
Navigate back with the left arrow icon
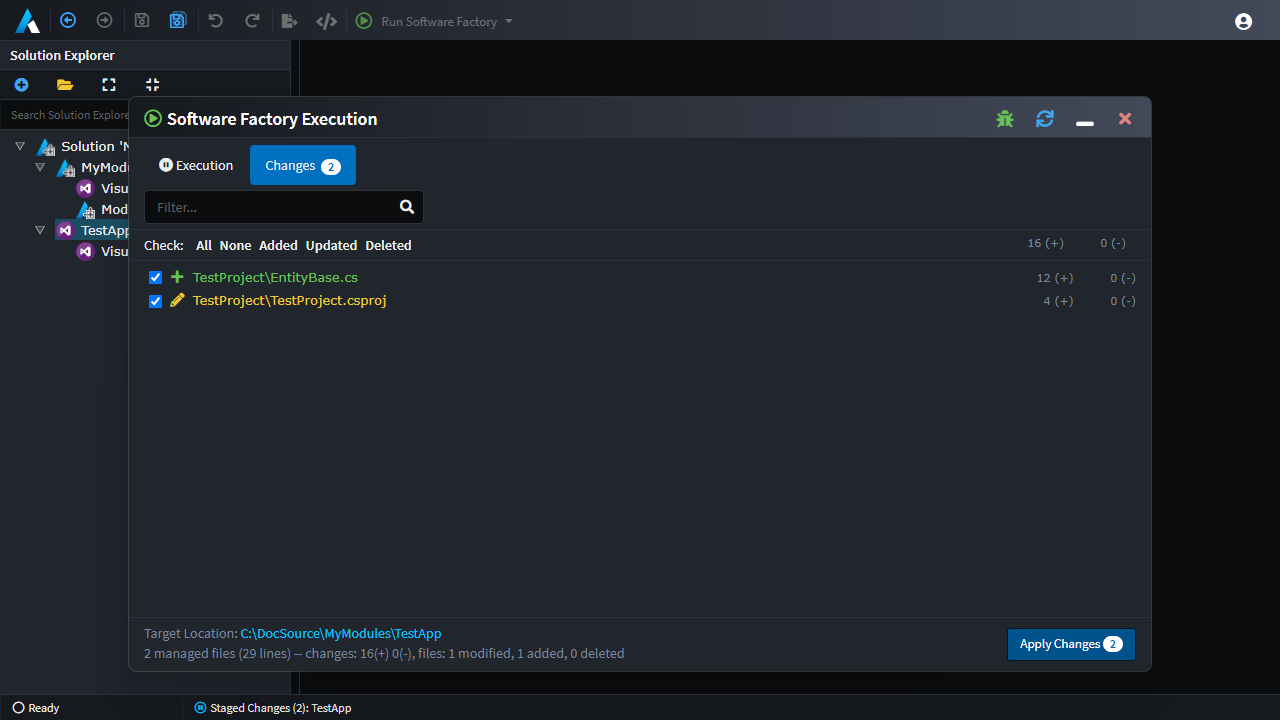click(68, 20)
